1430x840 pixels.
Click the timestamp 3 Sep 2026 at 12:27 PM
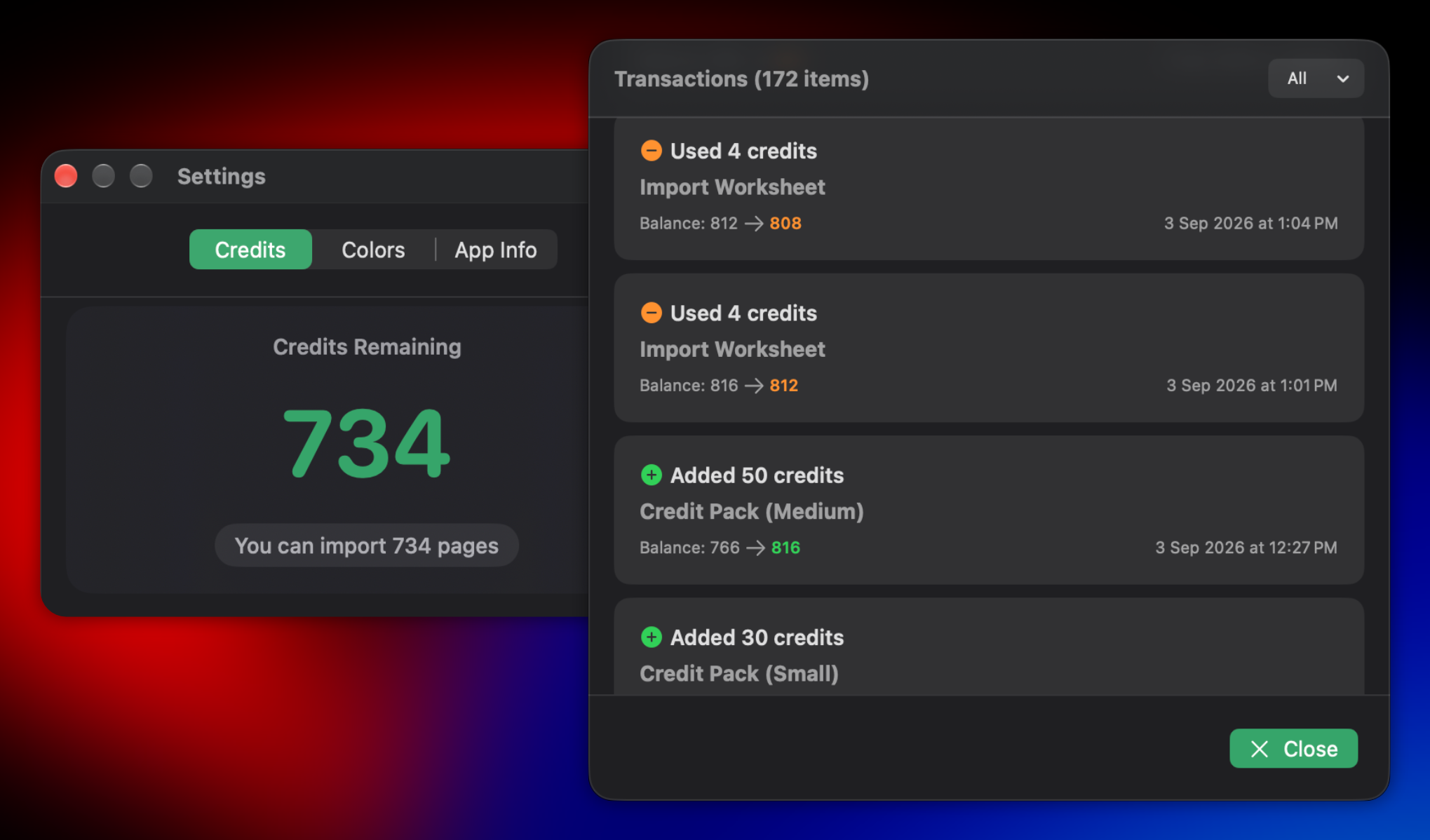click(x=1246, y=547)
